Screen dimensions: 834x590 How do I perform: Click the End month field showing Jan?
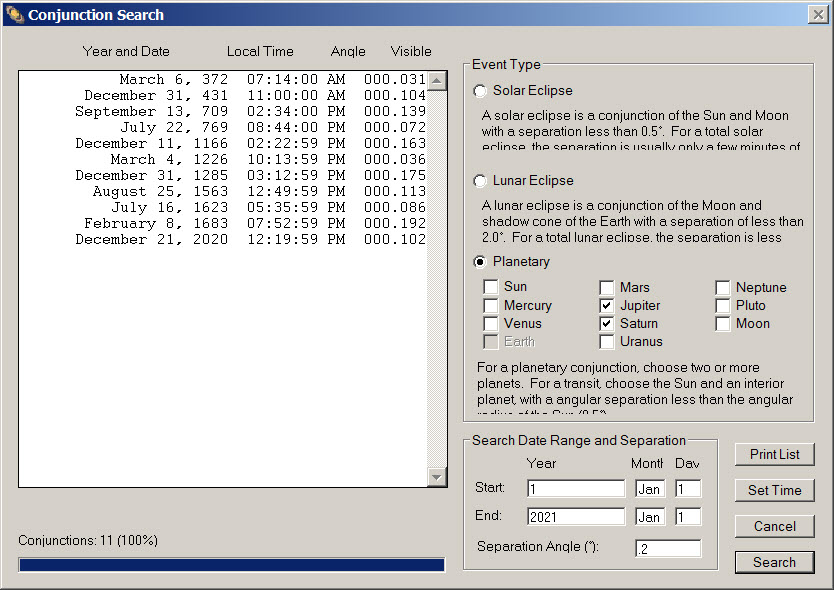tap(650, 517)
